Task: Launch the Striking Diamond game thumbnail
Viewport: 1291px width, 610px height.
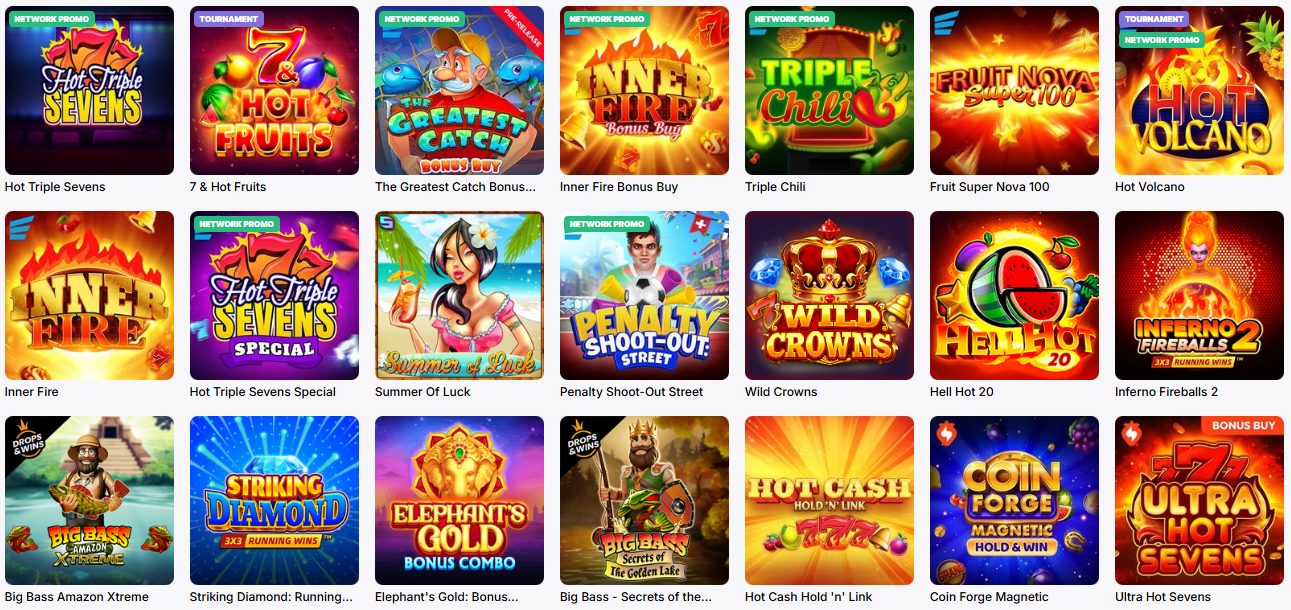Action: pyautogui.click(x=274, y=501)
